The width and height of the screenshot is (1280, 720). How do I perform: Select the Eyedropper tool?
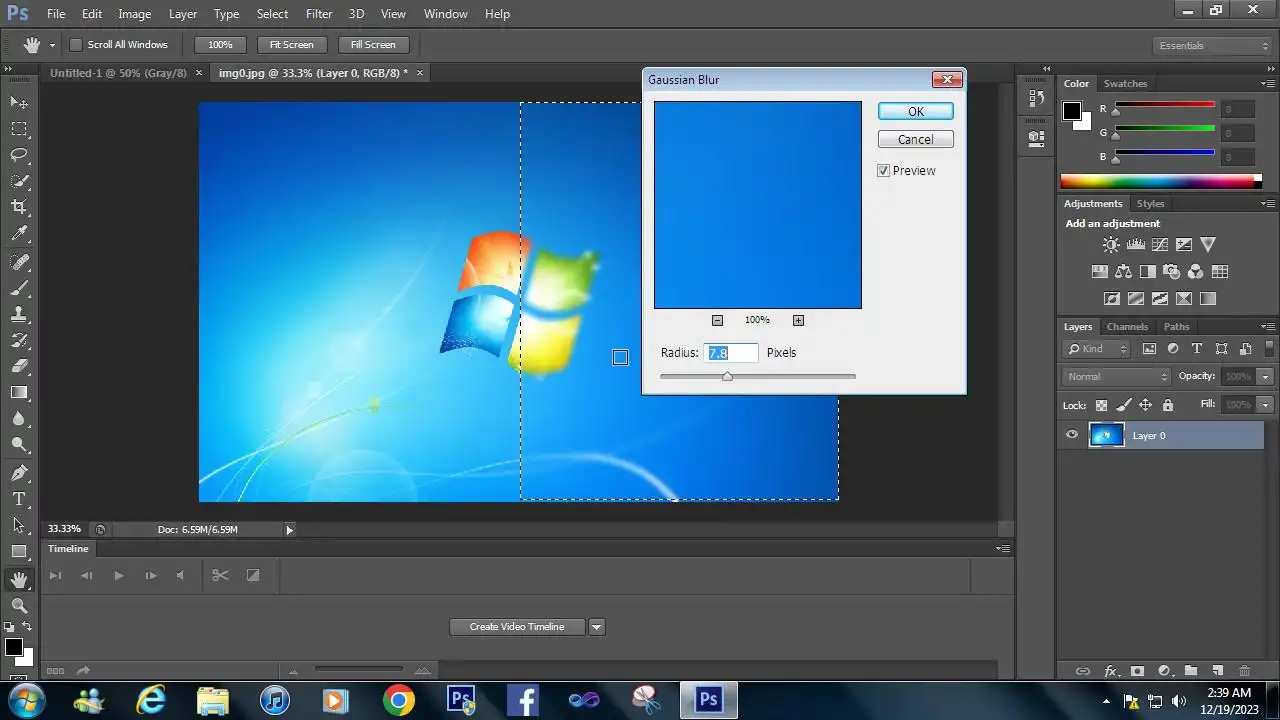(x=19, y=234)
